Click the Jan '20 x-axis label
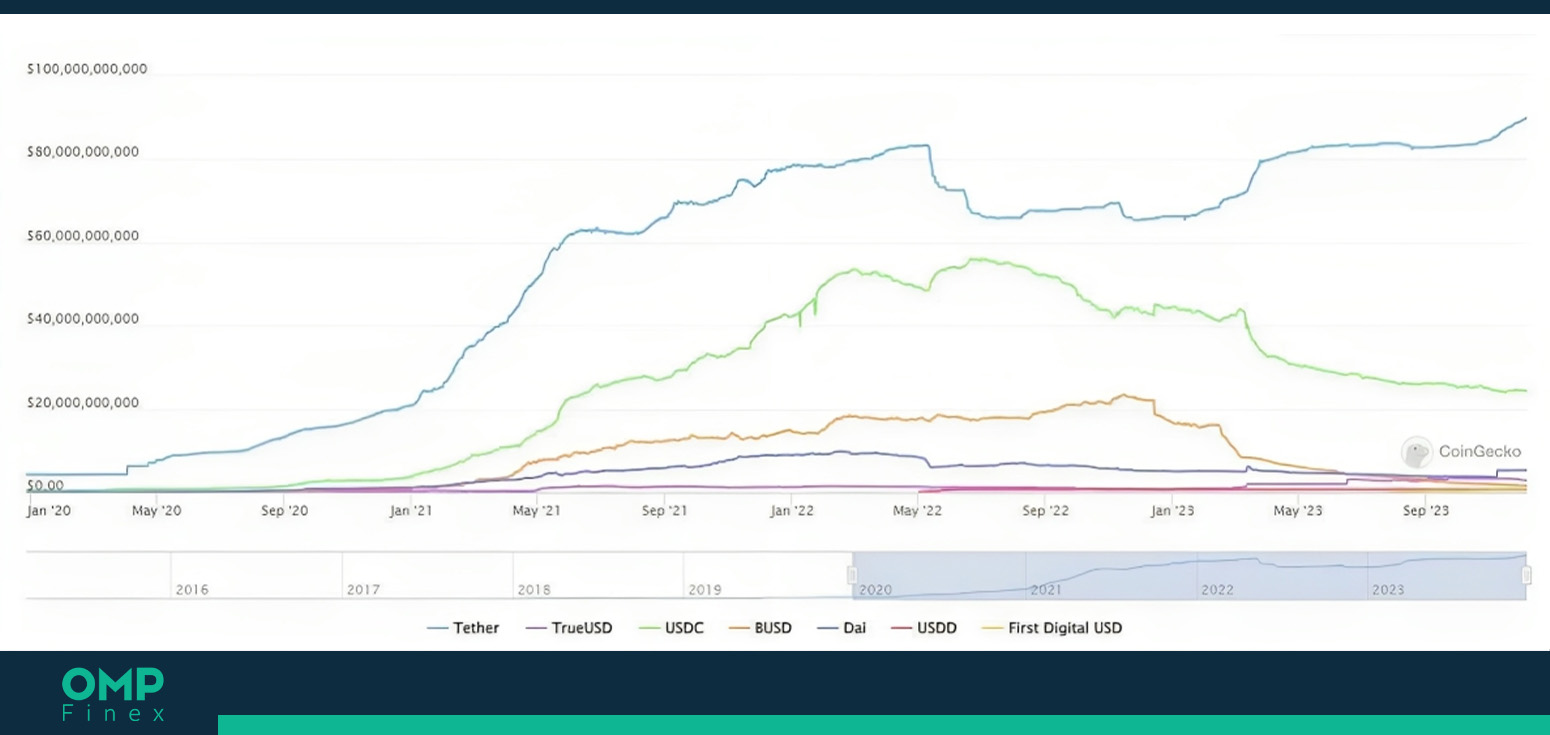1550x735 pixels. 49,510
